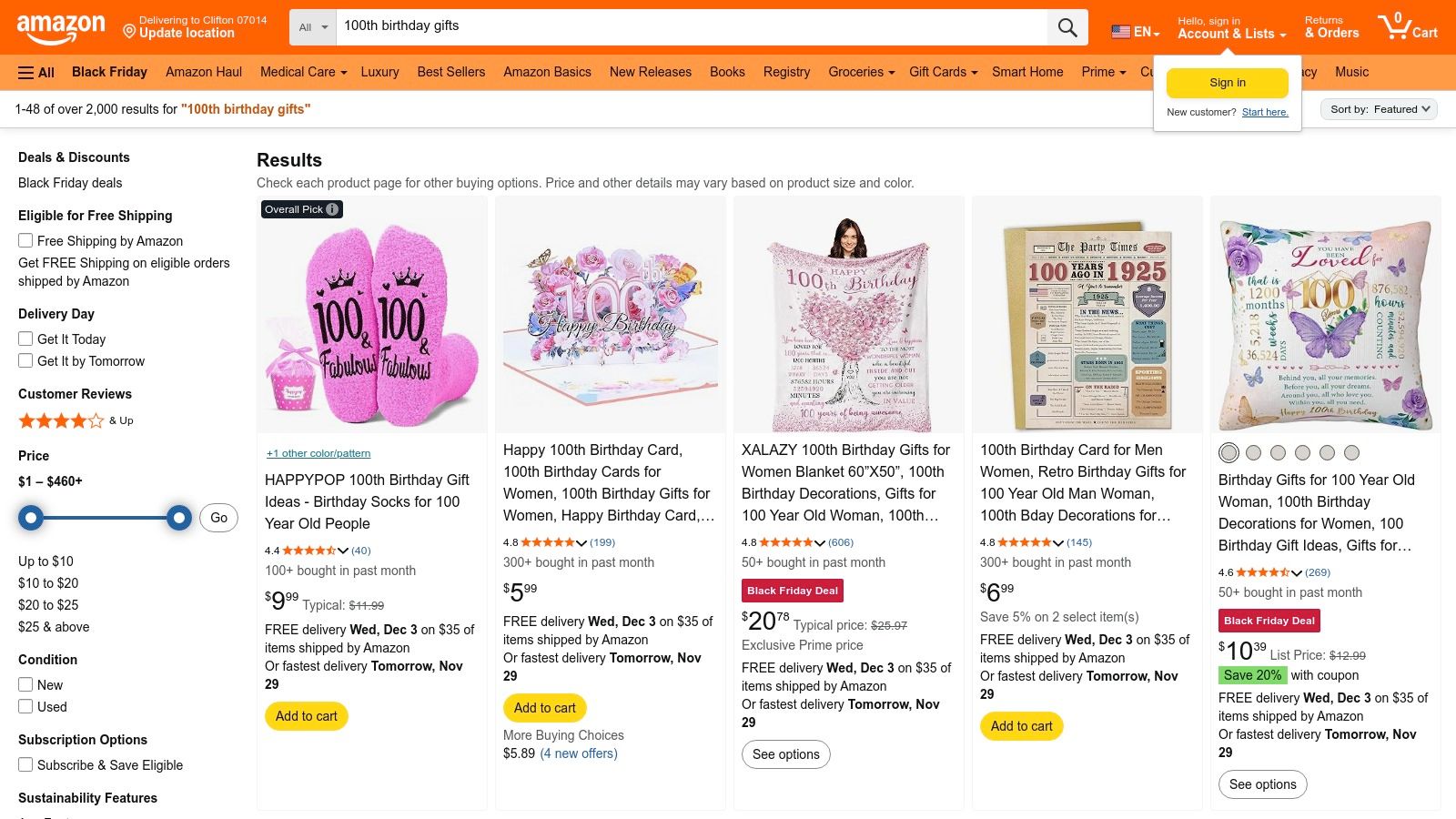Screen dimensions: 1456x819
Task: Open the shopping Cart
Action: [1407, 26]
